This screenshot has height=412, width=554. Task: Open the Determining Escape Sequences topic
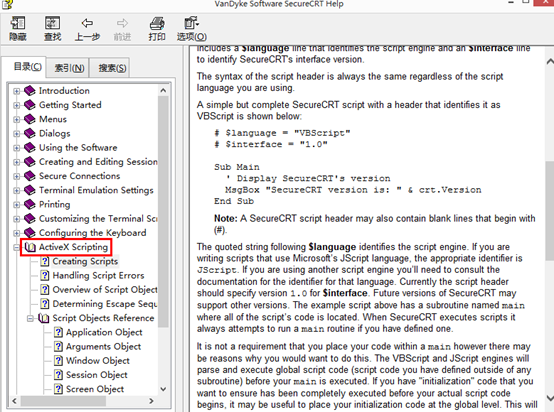105,304
